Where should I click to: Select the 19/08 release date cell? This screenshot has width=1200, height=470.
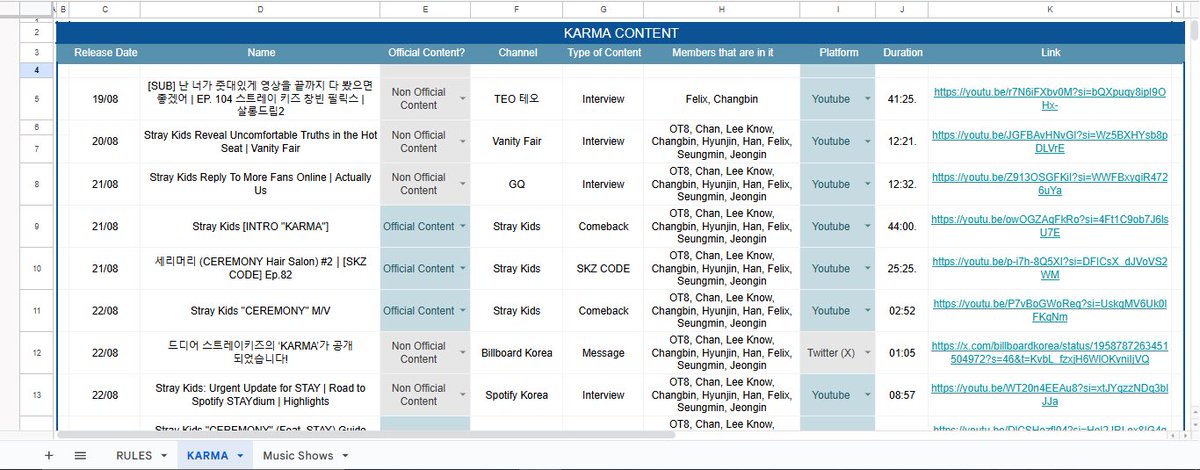pyautogui.click(x=106, y=99)
